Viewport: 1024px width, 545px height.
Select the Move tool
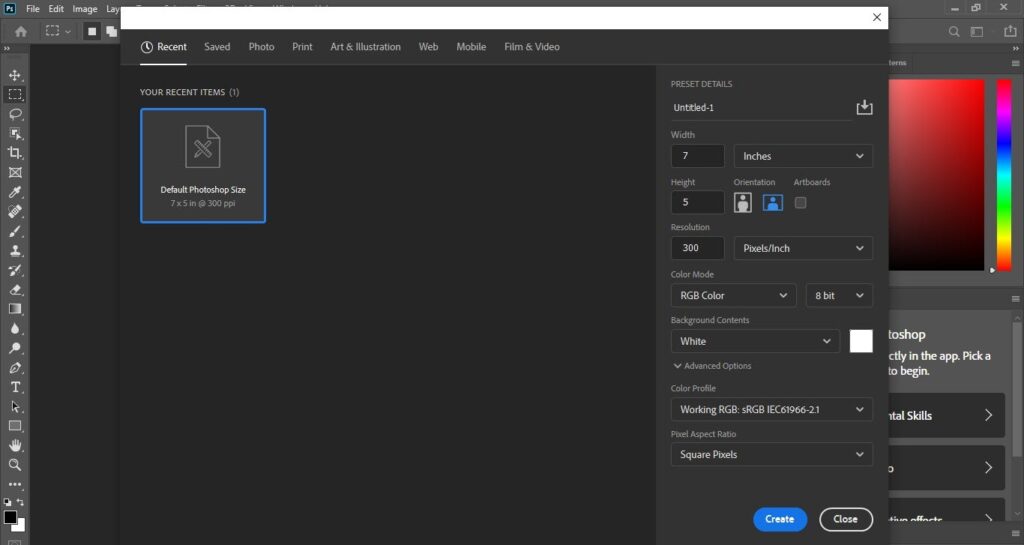(14, 75)
